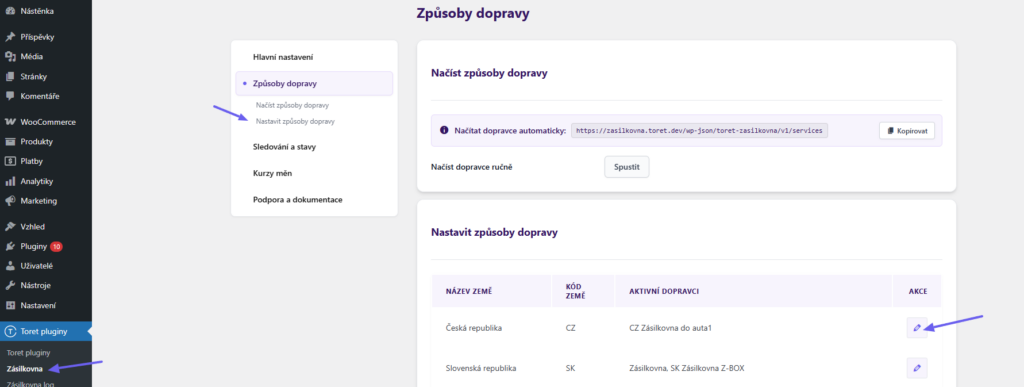Click the Česká republika country cell
The image size is (1024, 387).
[473, 328]
